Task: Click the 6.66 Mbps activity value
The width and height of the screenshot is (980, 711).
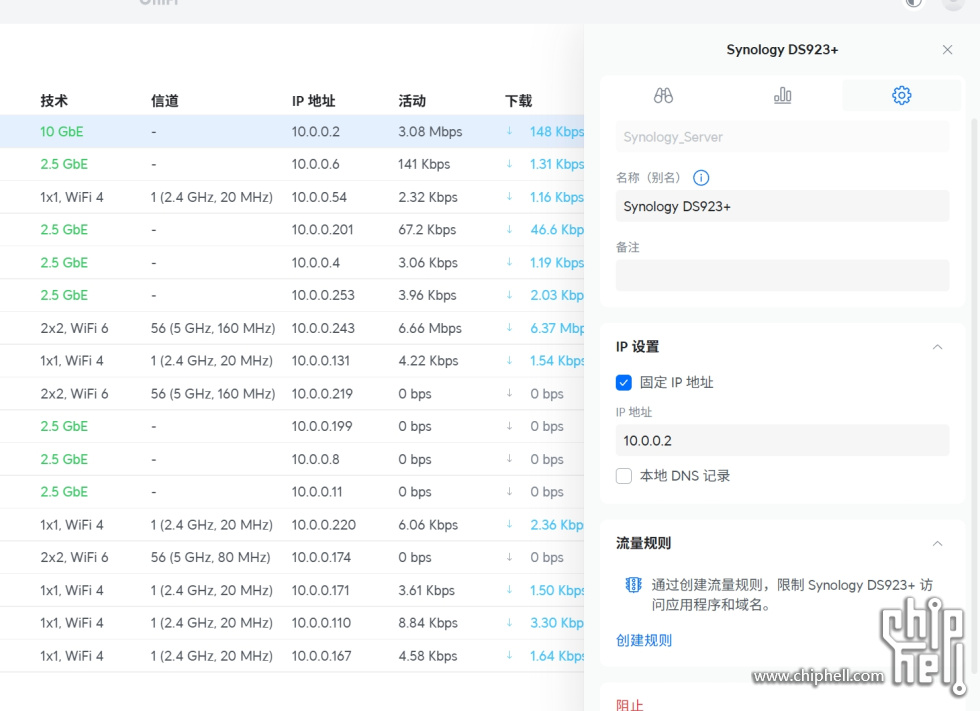Action: coord(430,329)
